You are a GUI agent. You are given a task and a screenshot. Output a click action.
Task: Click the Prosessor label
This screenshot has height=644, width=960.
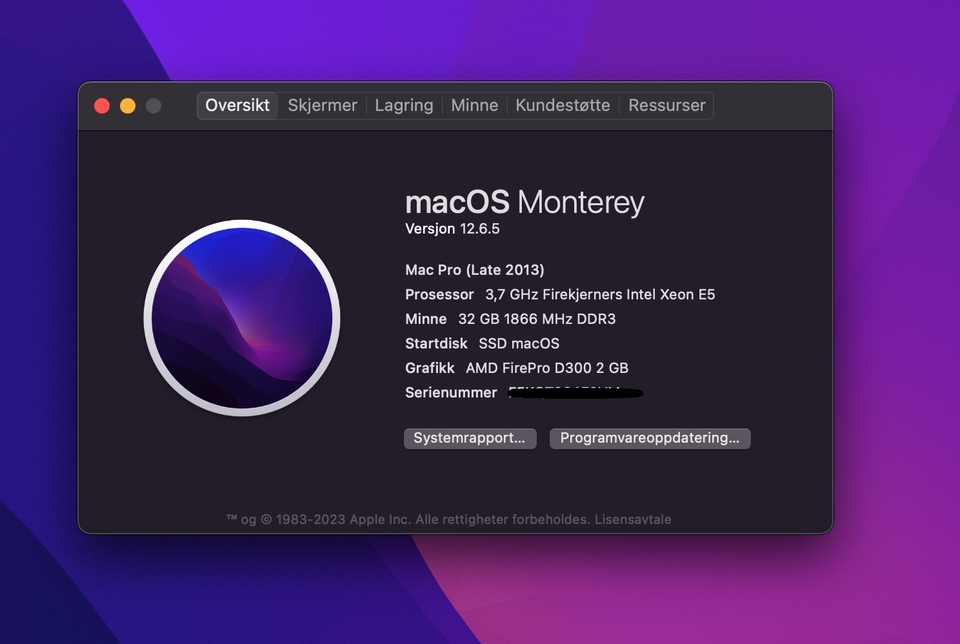(440, 294)
